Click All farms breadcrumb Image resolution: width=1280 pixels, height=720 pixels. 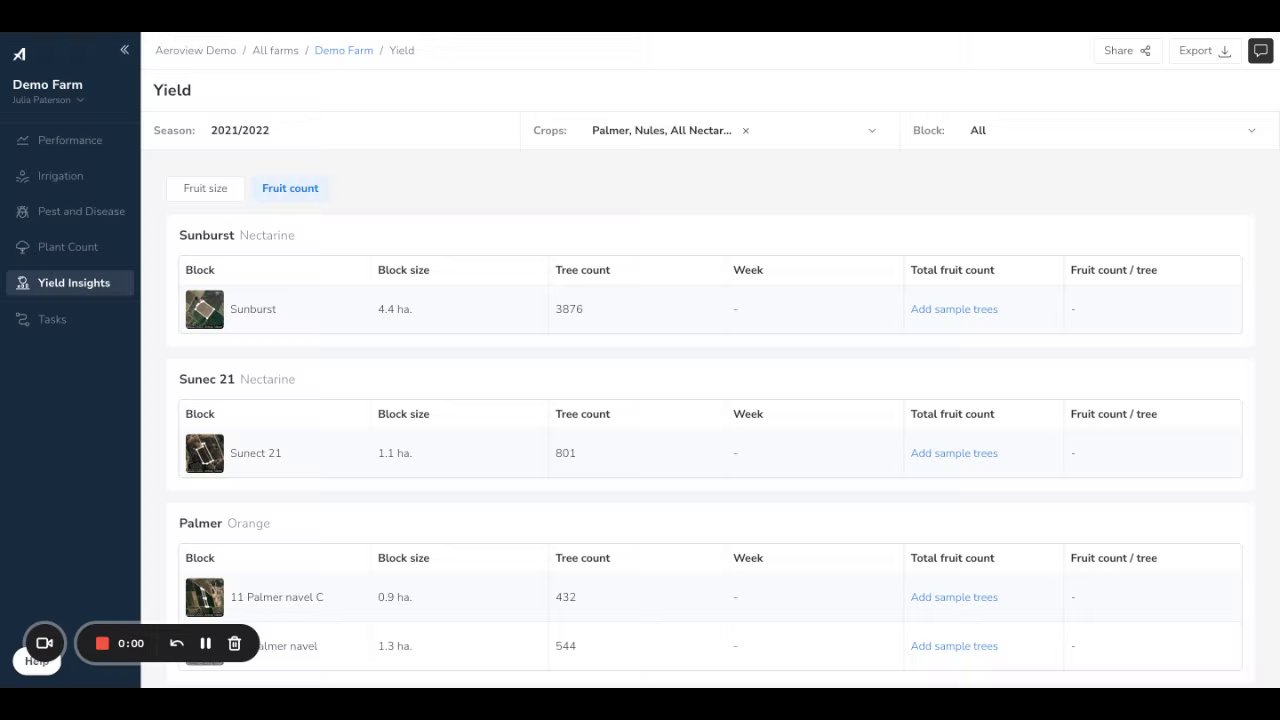tap(275, 50)
